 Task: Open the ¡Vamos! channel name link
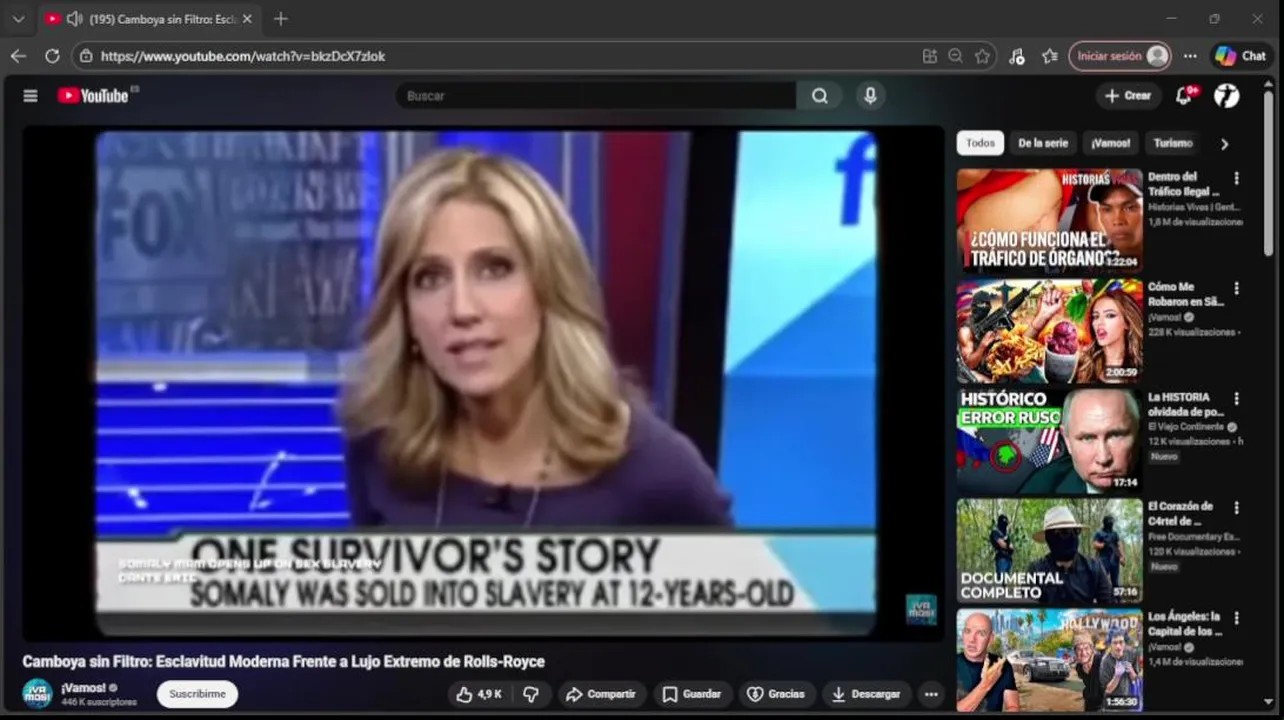click(83, 688)
